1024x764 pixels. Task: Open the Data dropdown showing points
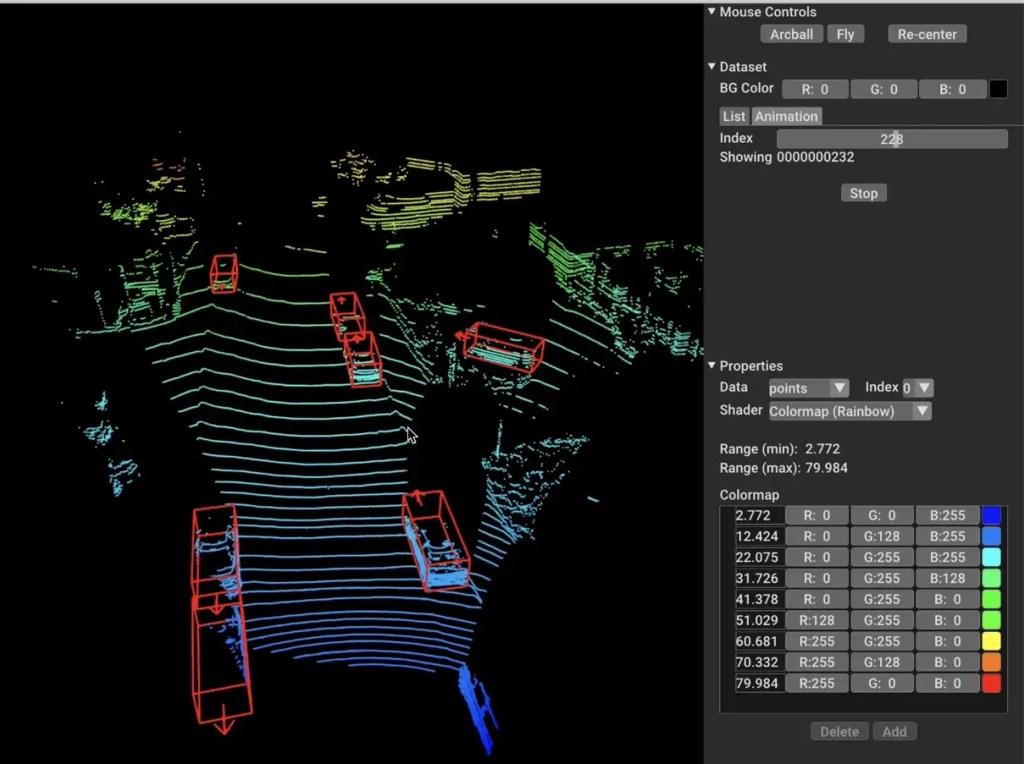pos(807,387)
